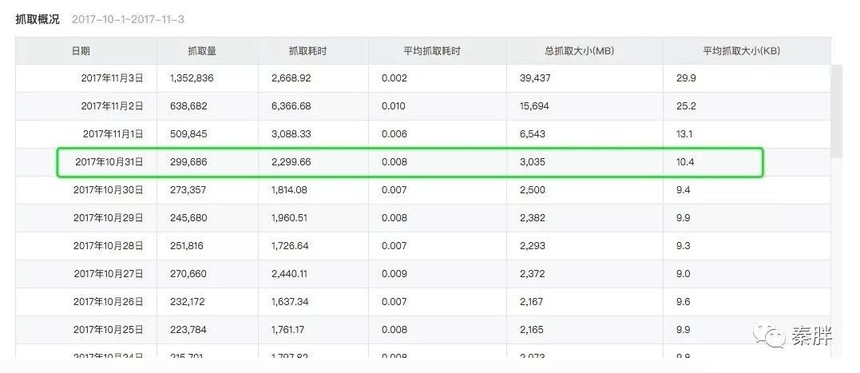Click average size value 9.6

[683, 302]
